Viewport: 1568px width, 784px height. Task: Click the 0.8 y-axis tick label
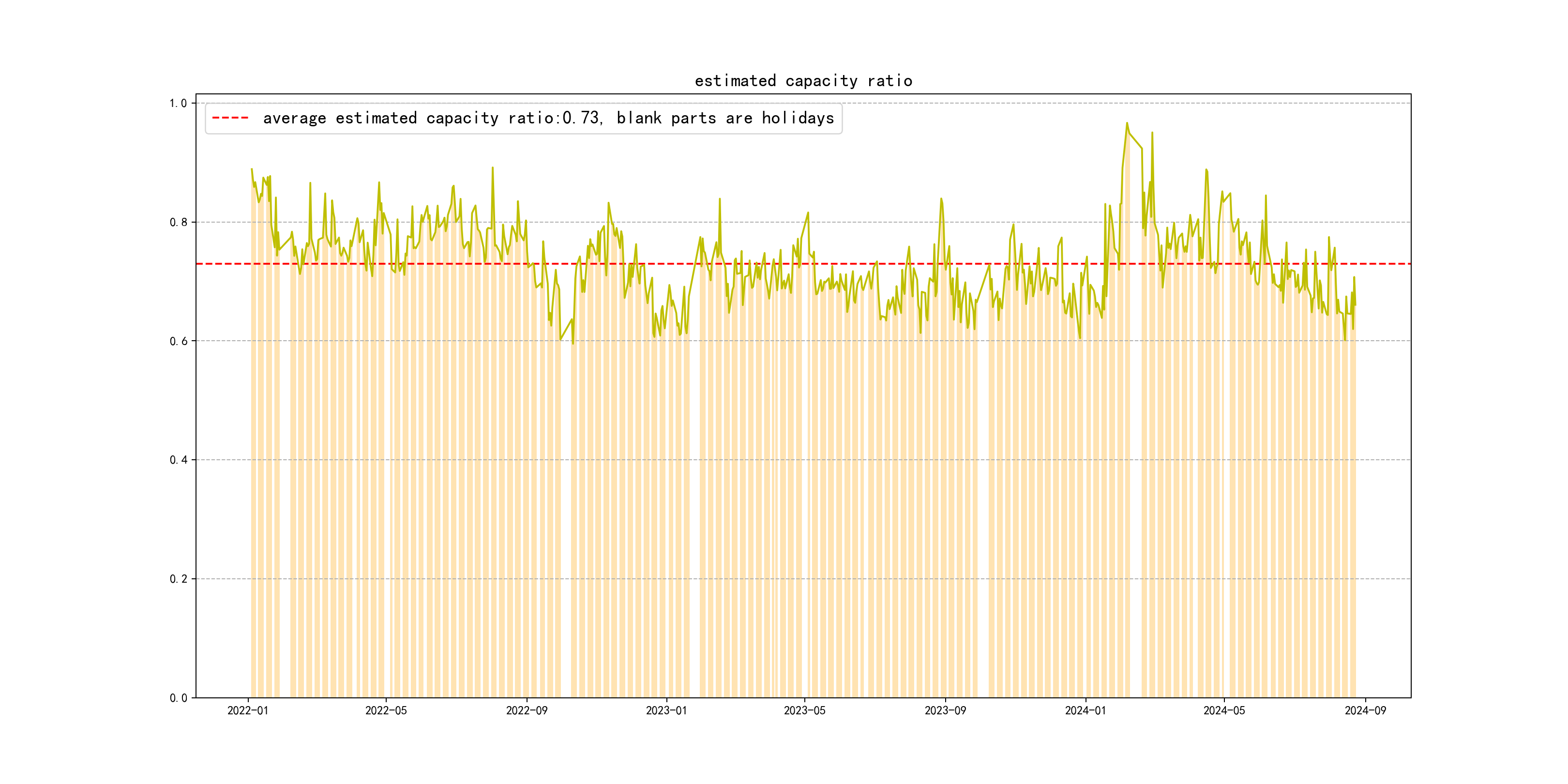(x=178, y=222)
